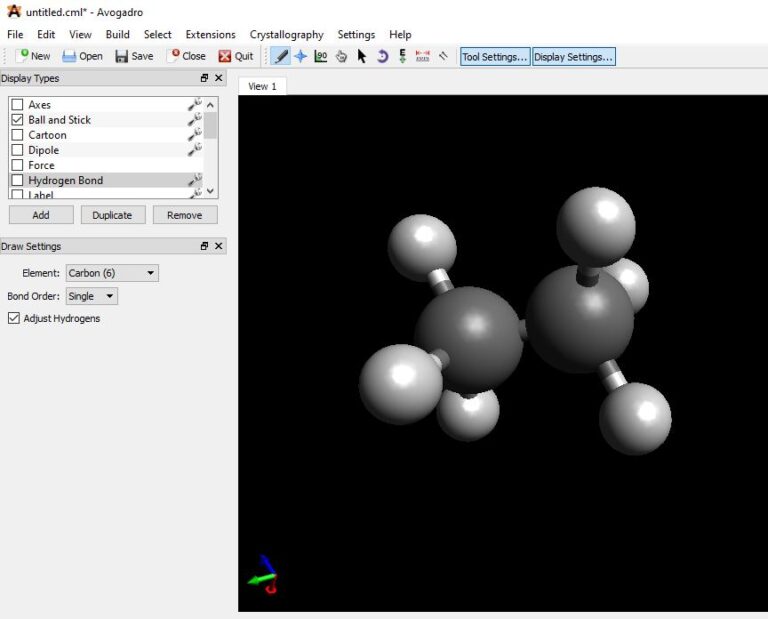Uncheck Ball and Stick display type
Screen dimensions: 768x619
(17, 120)
